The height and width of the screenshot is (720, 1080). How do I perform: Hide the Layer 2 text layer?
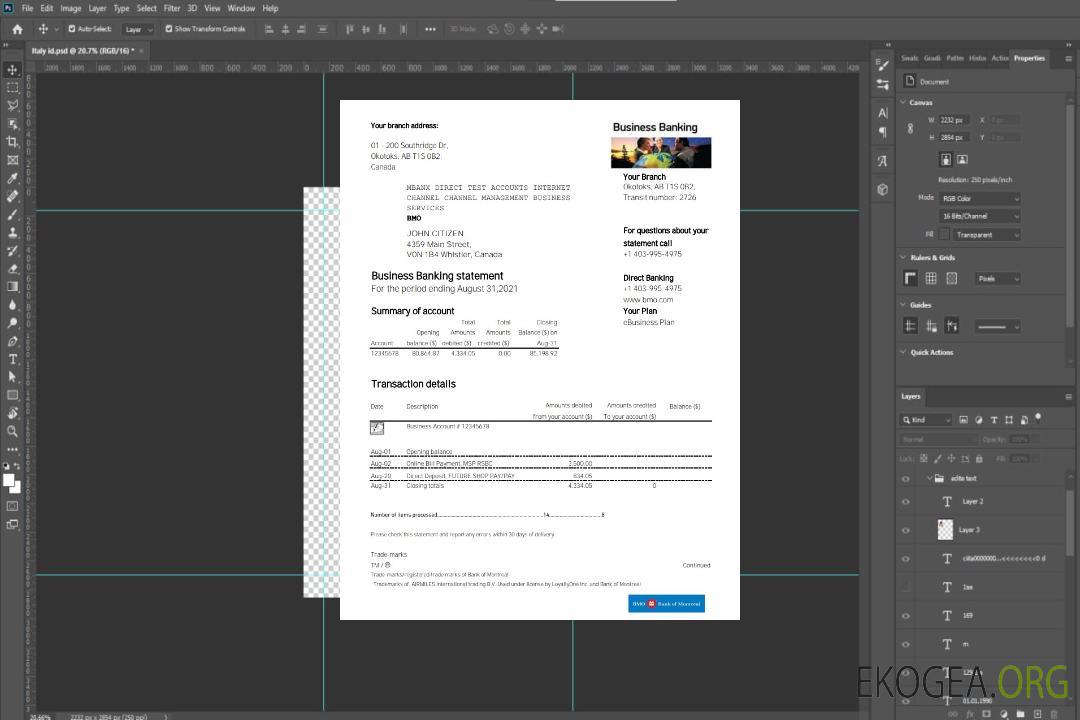[x=906, y=502]
